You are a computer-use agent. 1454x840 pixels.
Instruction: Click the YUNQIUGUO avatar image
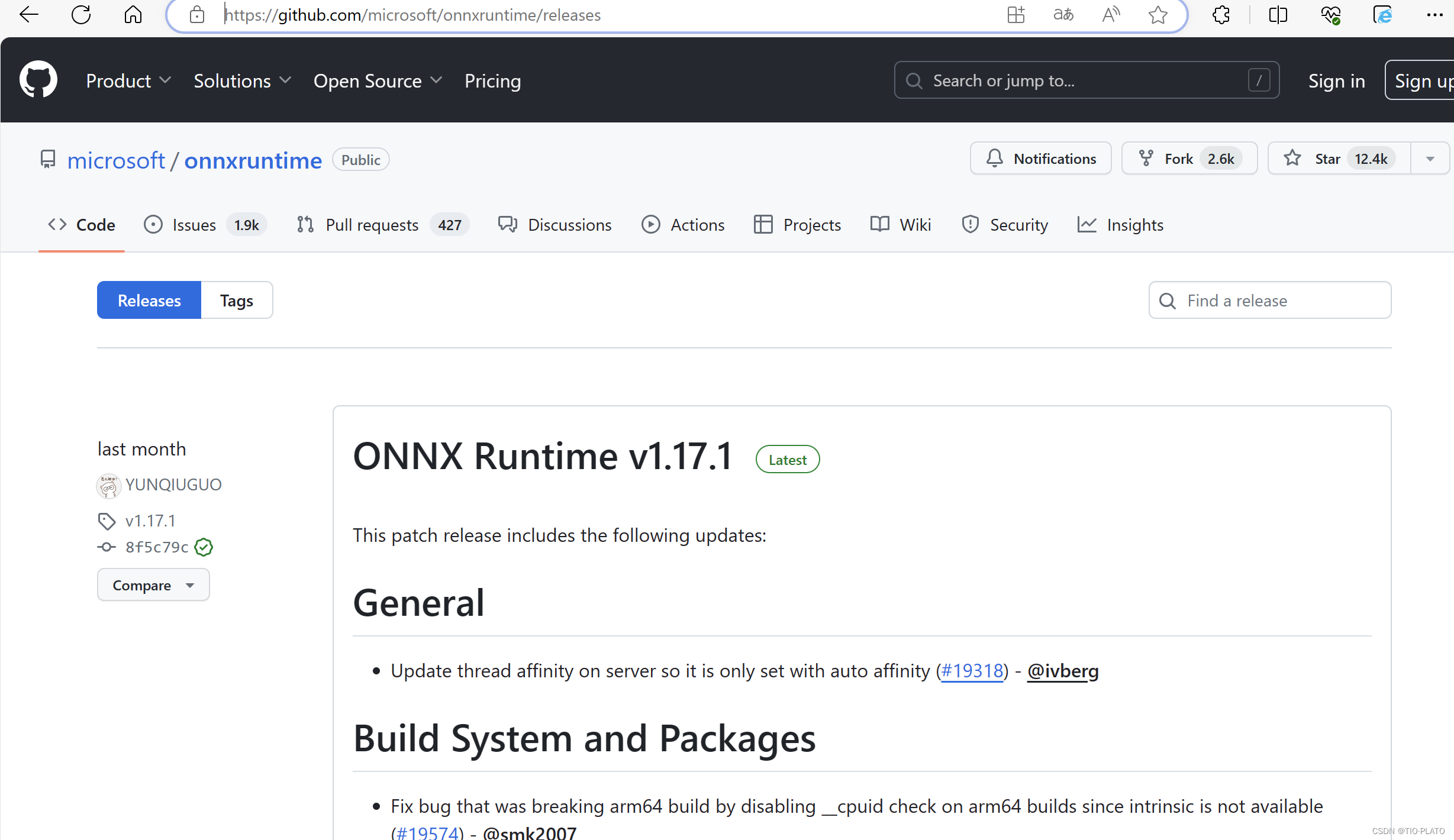(x=108, y=486)
